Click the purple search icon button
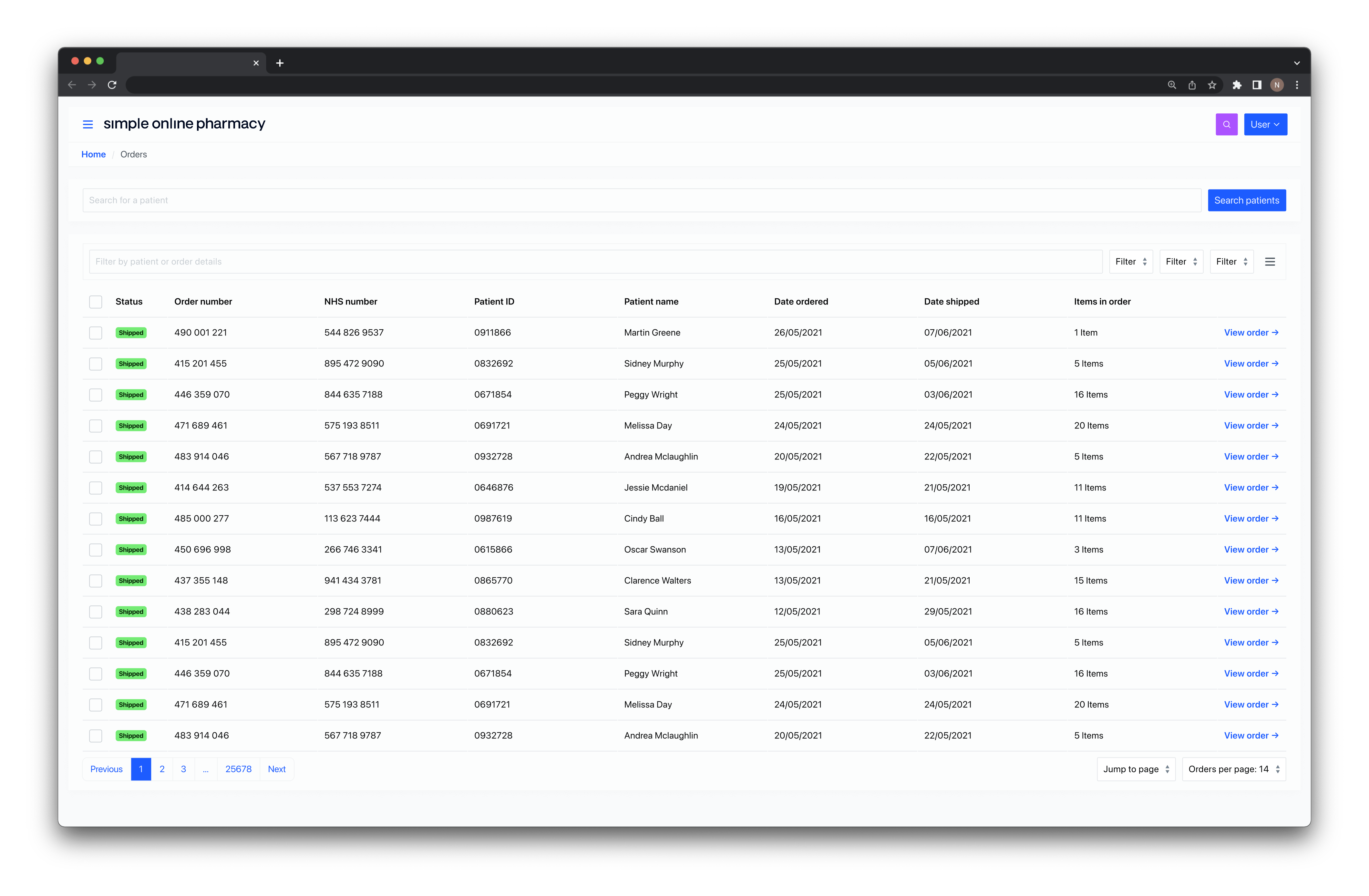This screenshot has height=896, width=1369. (x=1226, y=124)
